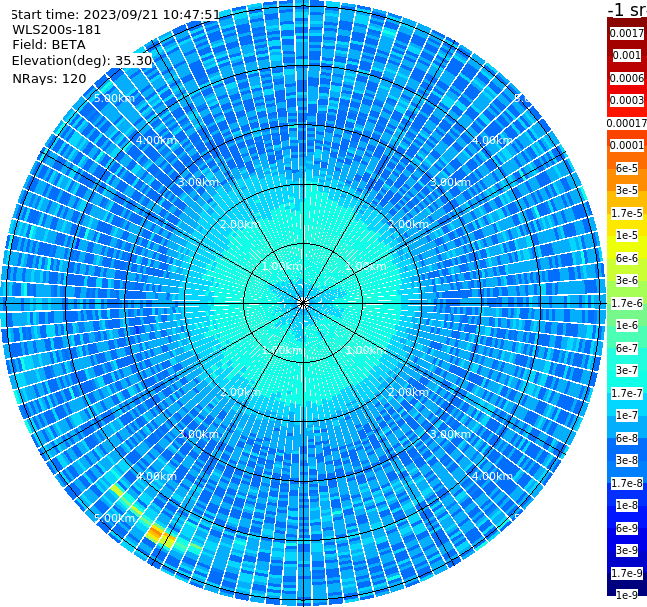Image resolution: width=647 pixels, height=607 pixels.
Task: Click the Start time 2023/09/21 10:47:51 text
Action: (116, 15)
